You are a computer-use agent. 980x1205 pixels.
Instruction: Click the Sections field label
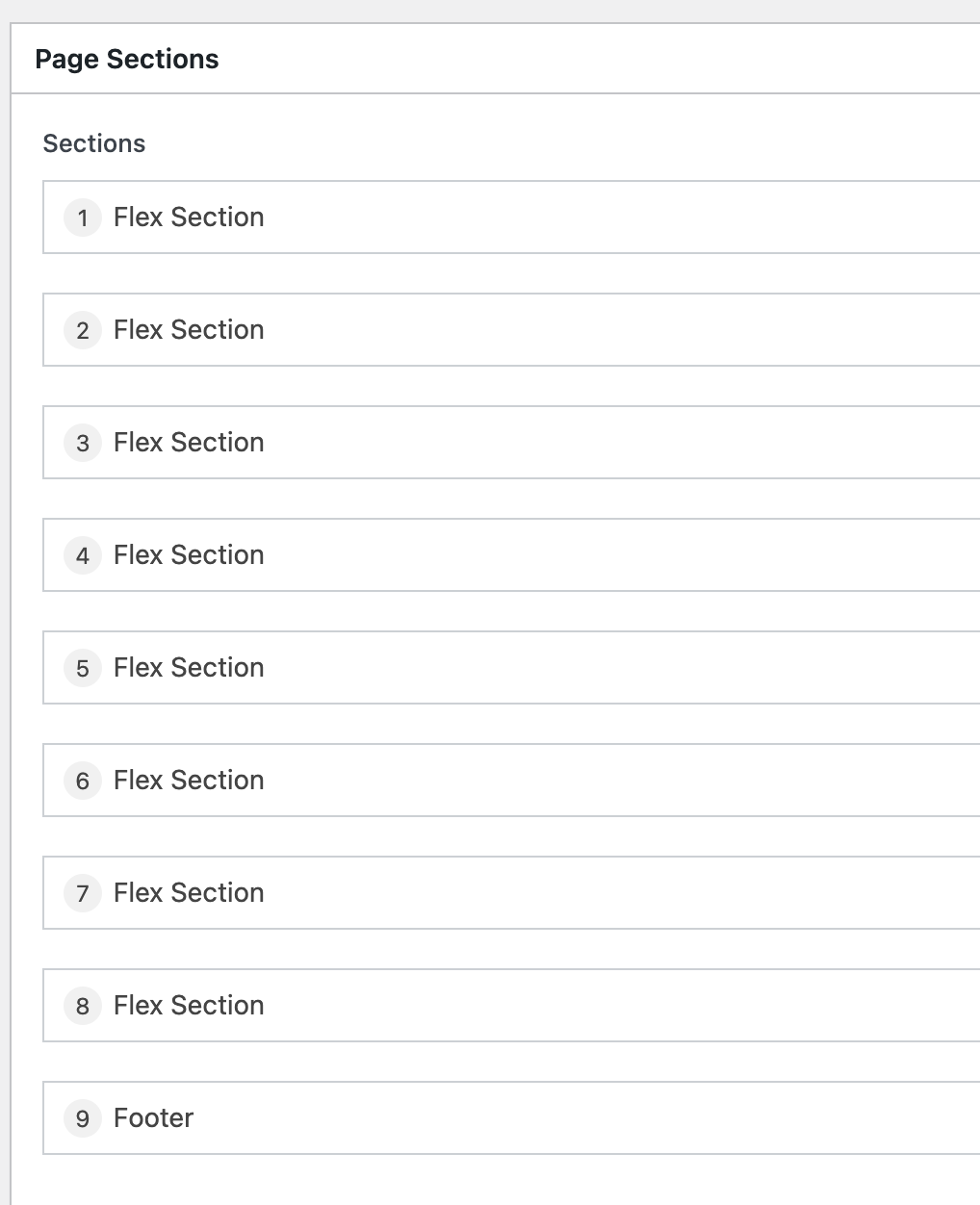point(94,143)
